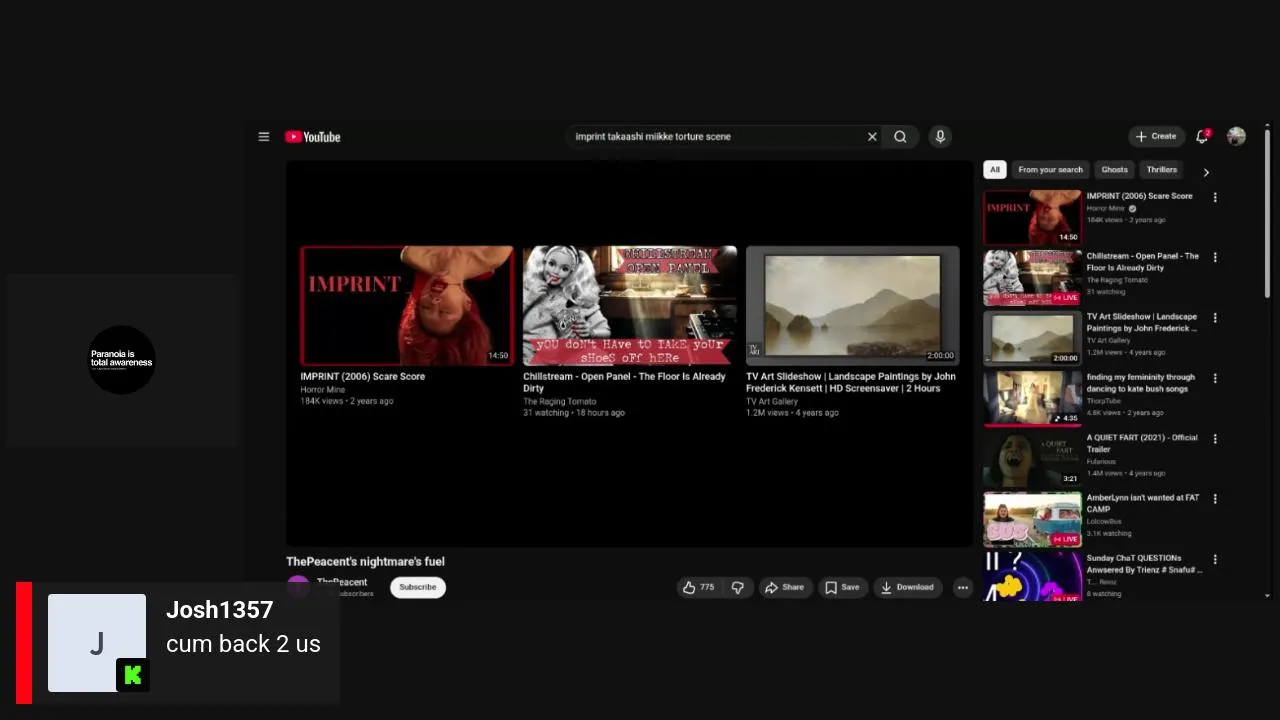This screenshot has height=720, width=1280.
Task: Select the Thrillers filter chip
Action: point(1162,170)
